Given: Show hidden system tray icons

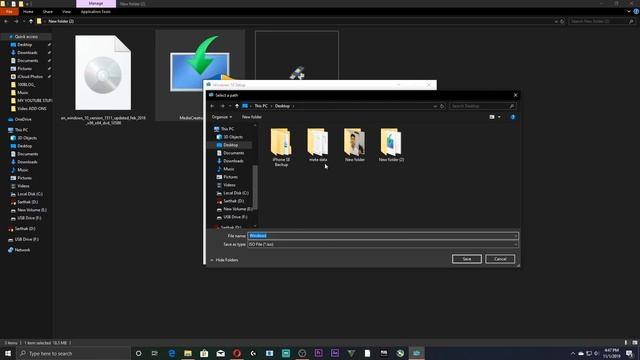Looking at the screenshot, I should [573, 353].
